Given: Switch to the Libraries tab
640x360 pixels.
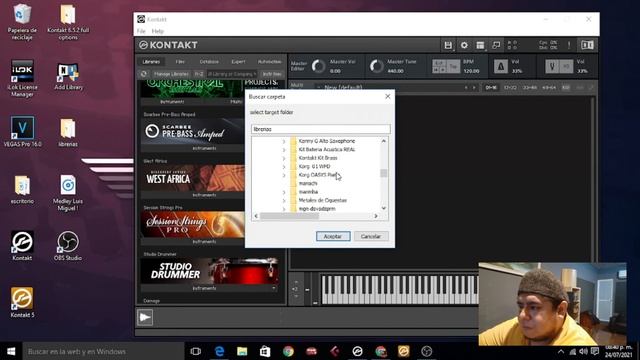Looking at the screenshot, I should click(x=151, y=62).
